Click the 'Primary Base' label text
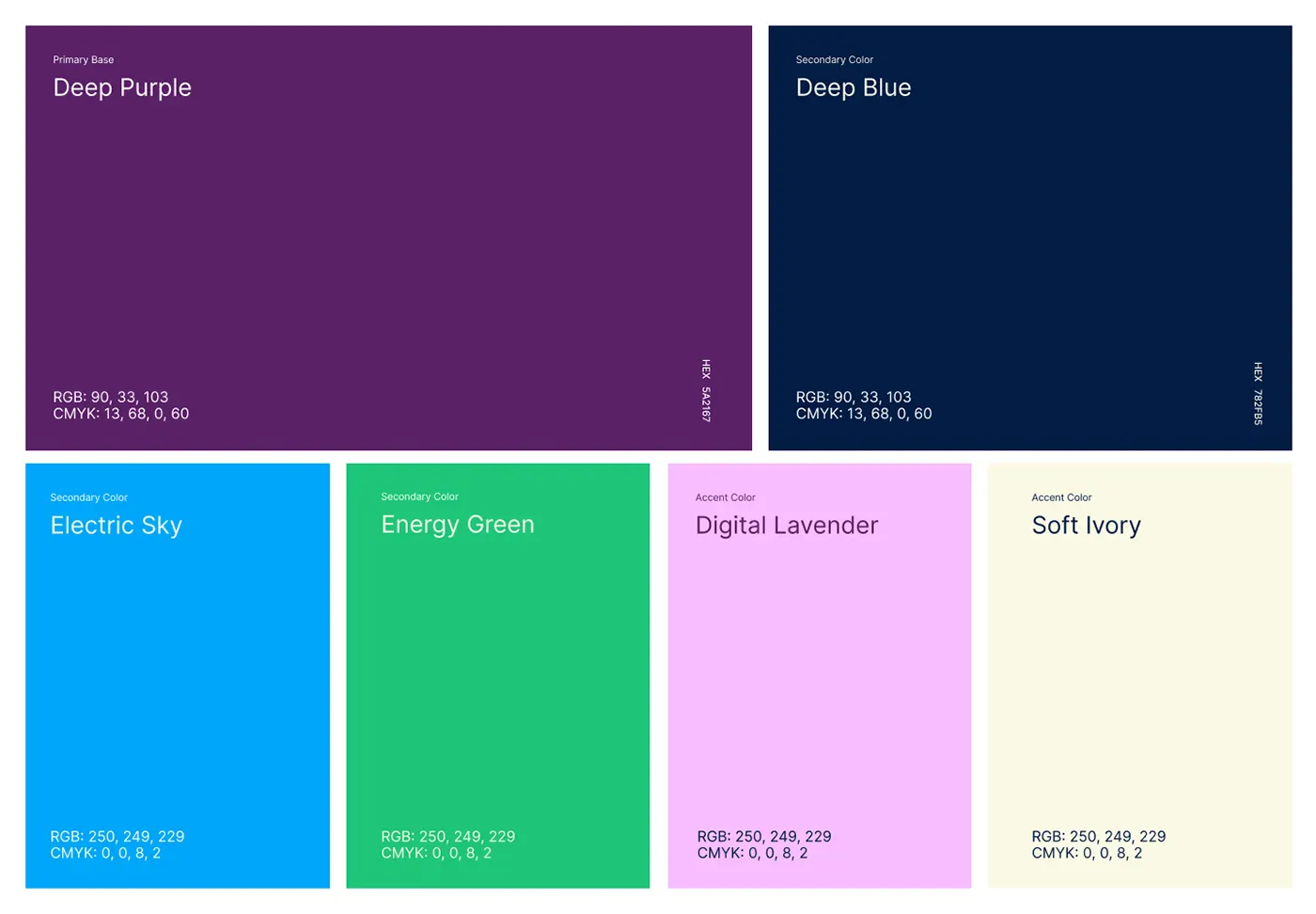 84,59
